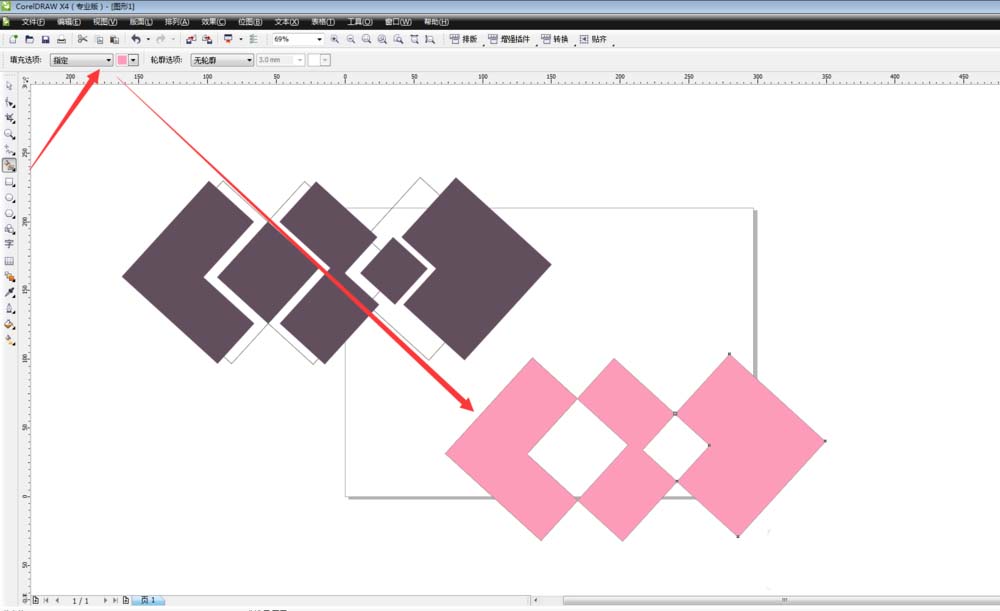The width and height of the screenshot is (1000, 611).
Task: Click the 转换 toolbar button
Action: click(554, 39)
